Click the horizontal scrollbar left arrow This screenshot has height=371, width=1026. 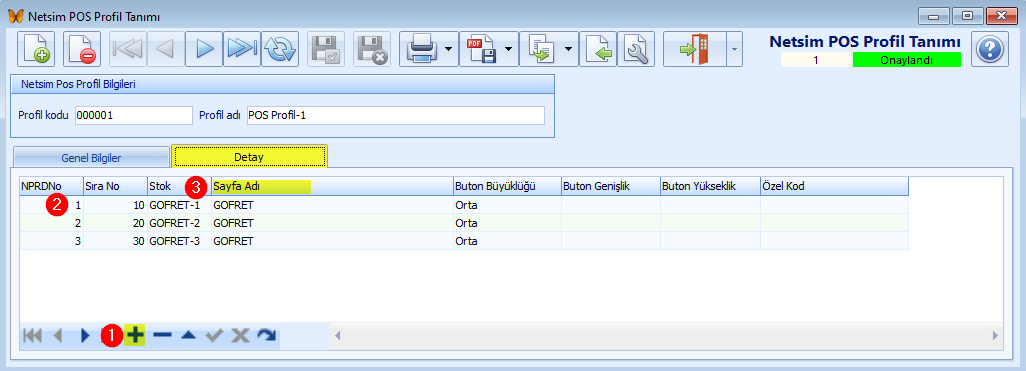(x=338, y=336)
